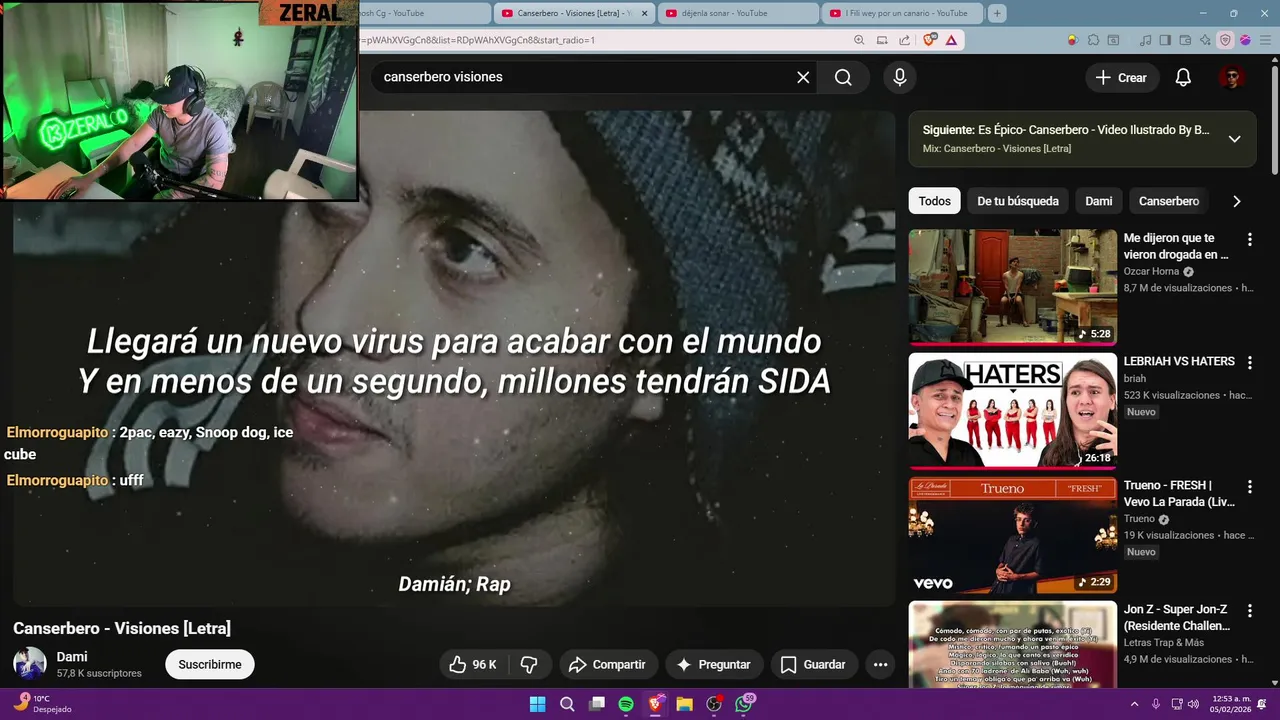1280x720 pixels.
Task: Click the video title 'Canserbero - Visiones [Letra]'
Action: tap(122, 628)
